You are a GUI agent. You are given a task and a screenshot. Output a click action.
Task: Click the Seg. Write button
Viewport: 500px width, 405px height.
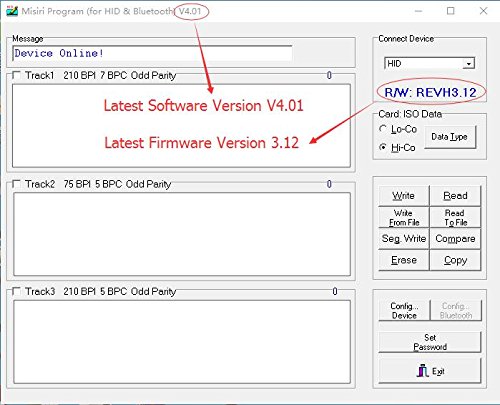pos(404,239)
